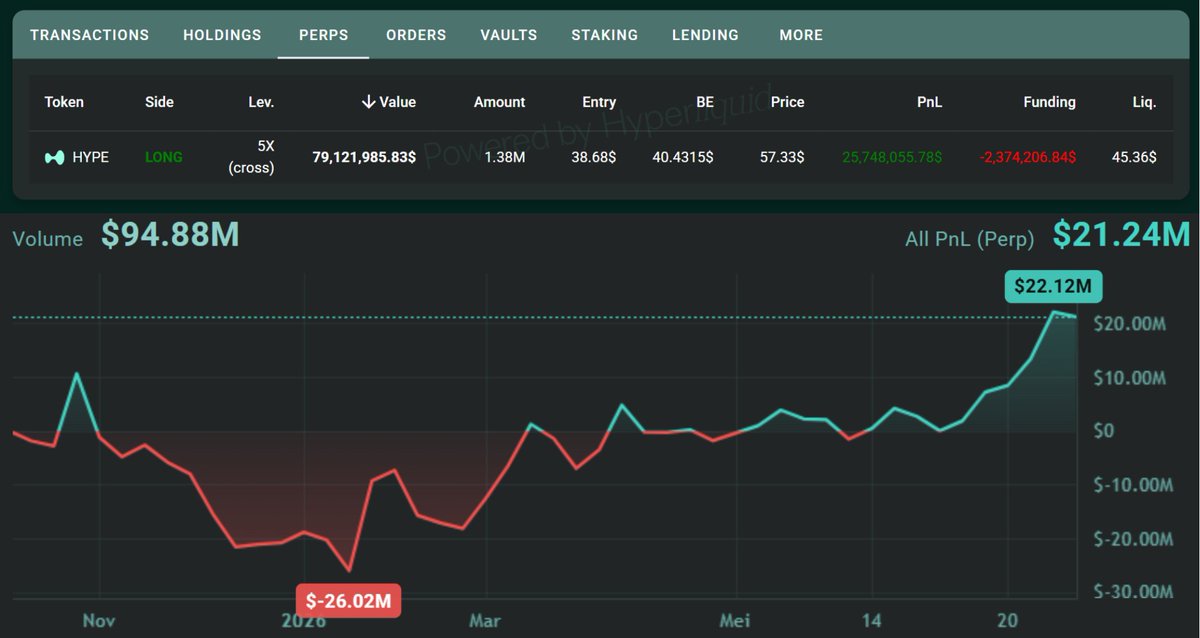Click the $94.88M volume figure
1200x638 pixels.
point(170,235)
